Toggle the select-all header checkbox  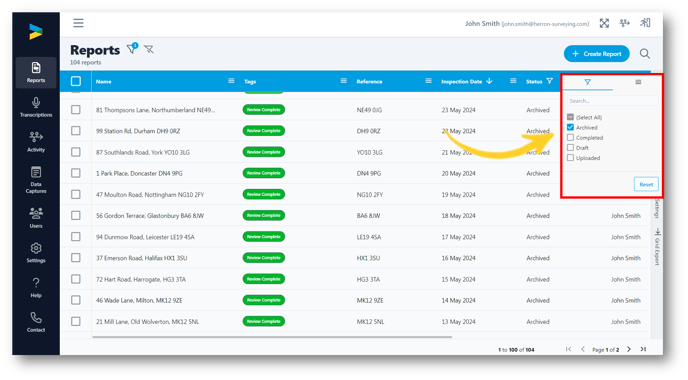click(x=76, y=81)
